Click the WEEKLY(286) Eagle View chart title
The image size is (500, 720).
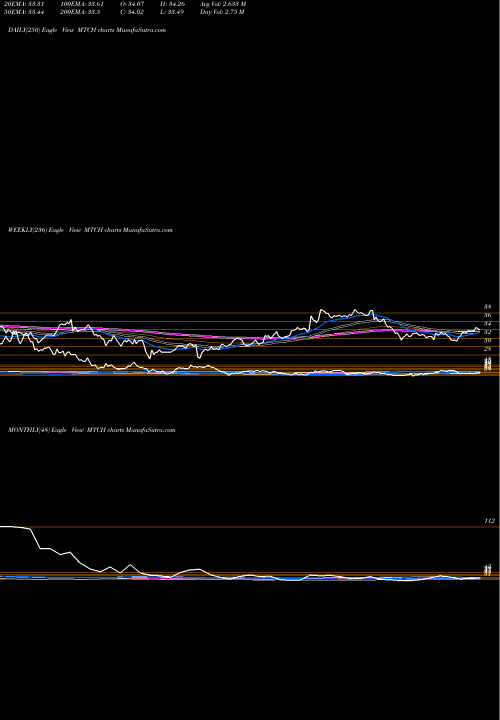click(x=90, y=230)
